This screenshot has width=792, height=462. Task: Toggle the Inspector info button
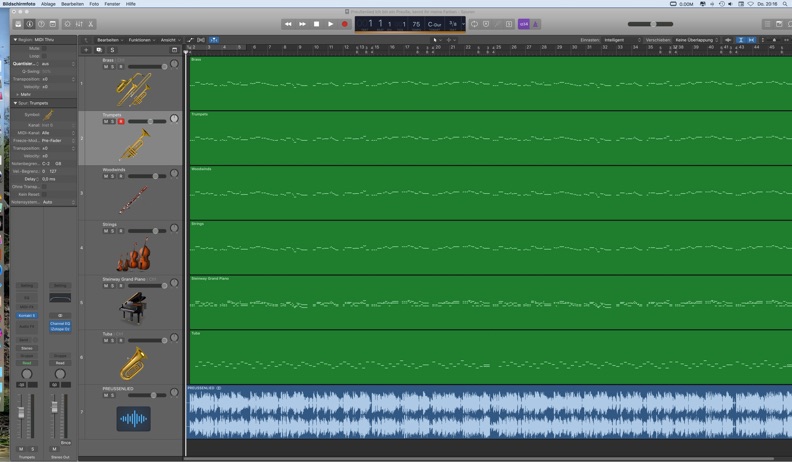click(x=30, y=24)
